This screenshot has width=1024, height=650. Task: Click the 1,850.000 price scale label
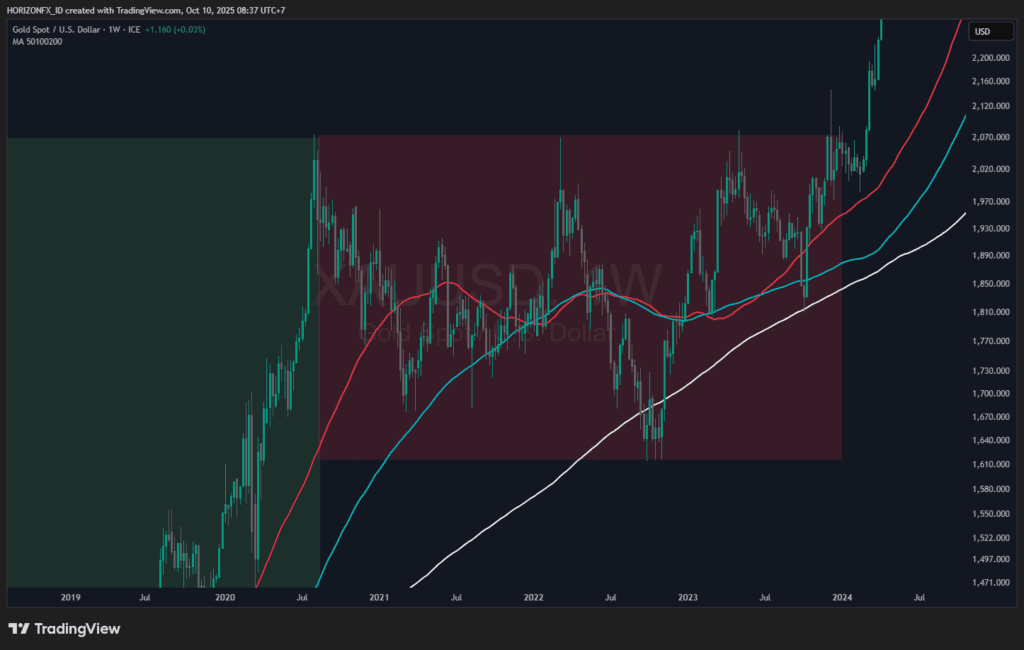[x=989, y=284]
